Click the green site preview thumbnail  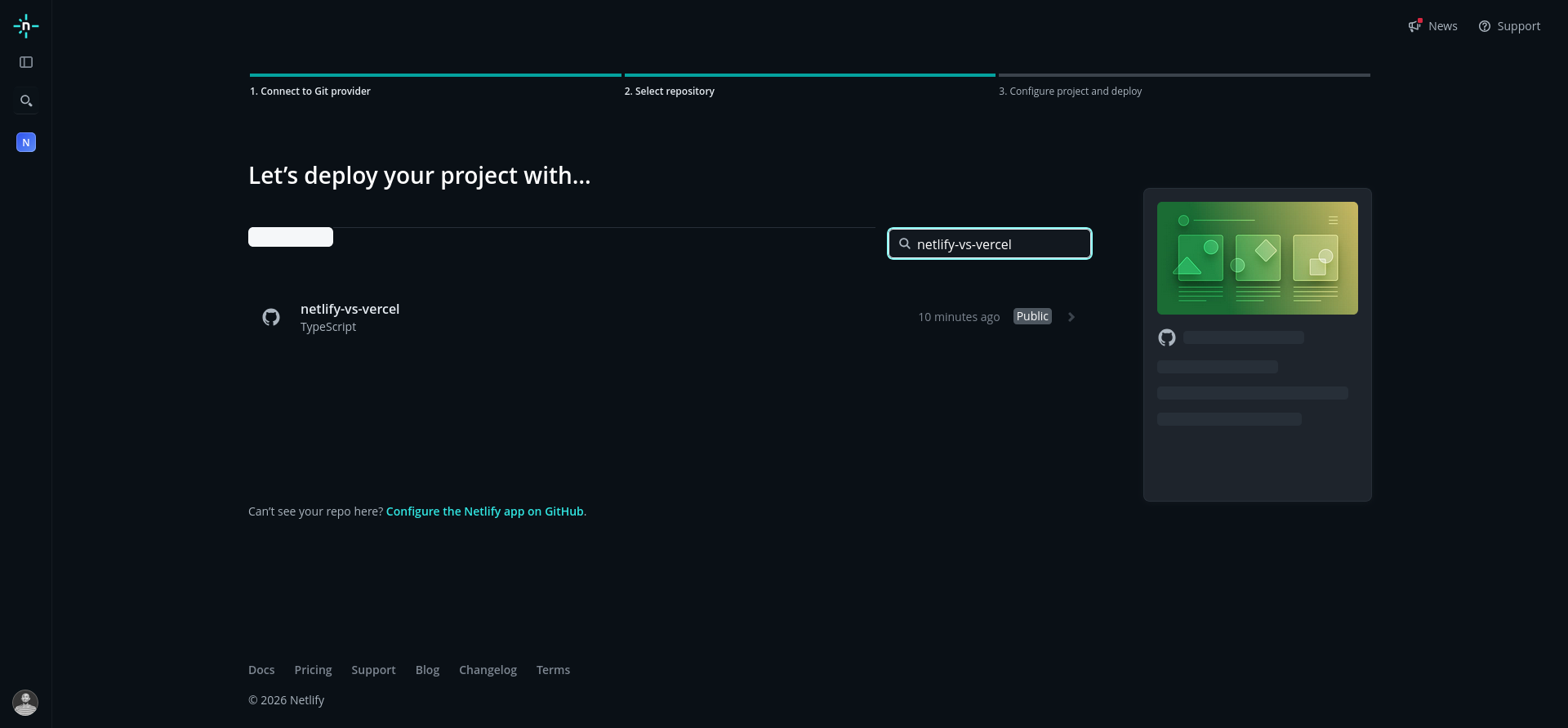[x=1258, y=258]
